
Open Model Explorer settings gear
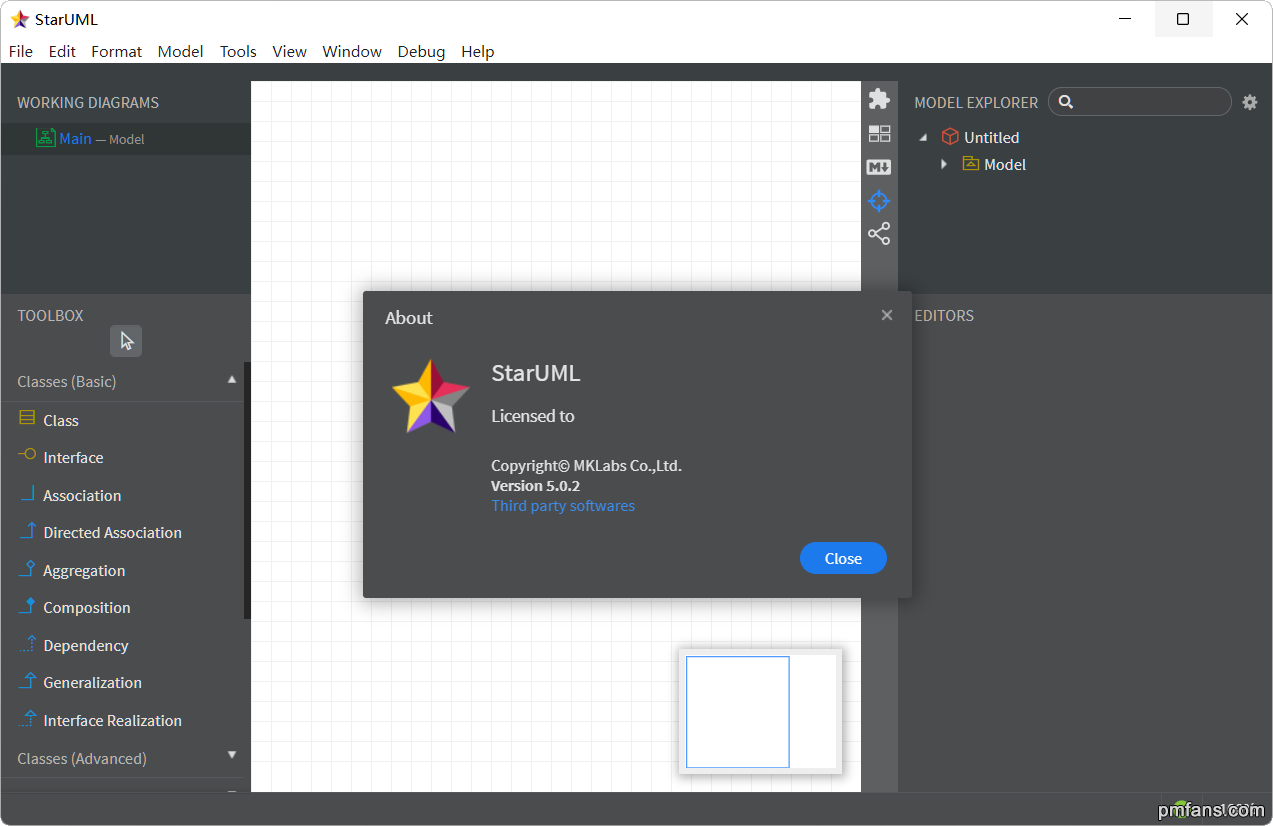tap(1250, 102)
